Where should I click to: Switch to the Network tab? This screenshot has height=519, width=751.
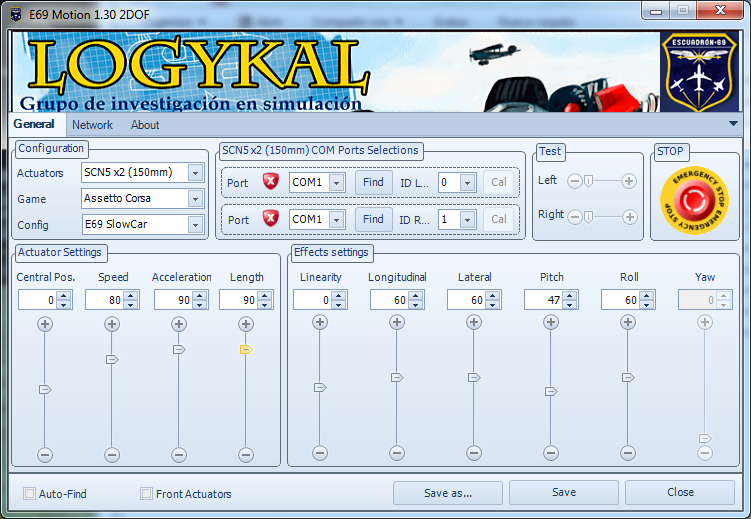click(x=92, y=125)
